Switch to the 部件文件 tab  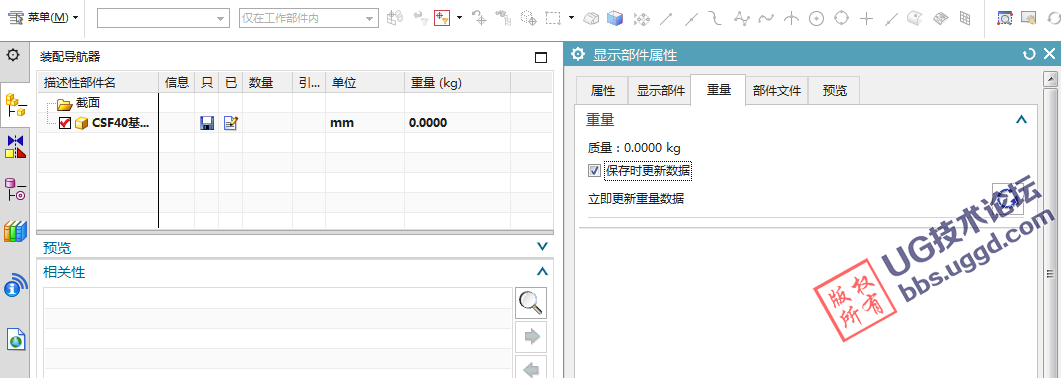point(777,91)
